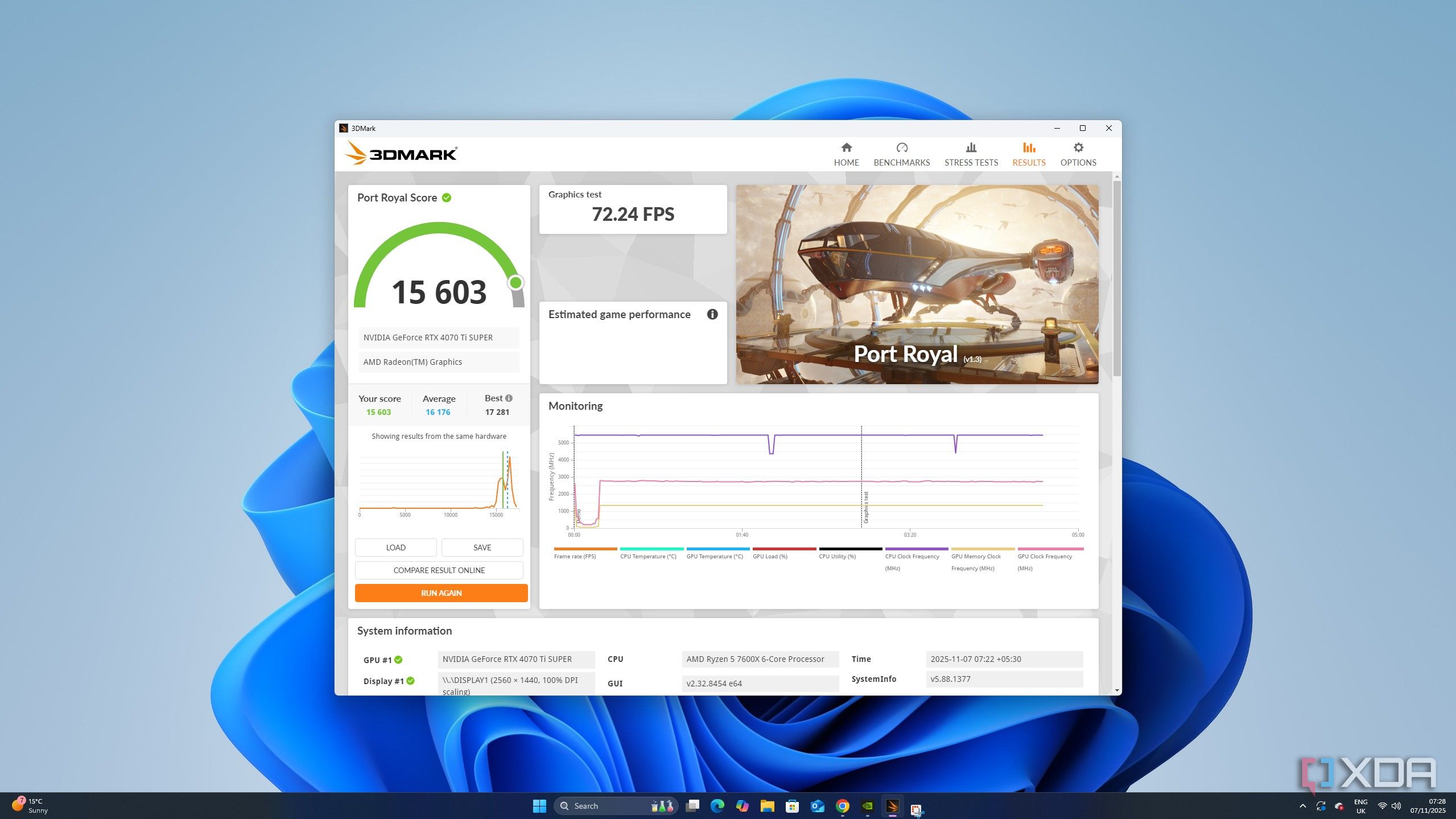
Task: Click info icon next to Best score
Action: tap(509, 398)
